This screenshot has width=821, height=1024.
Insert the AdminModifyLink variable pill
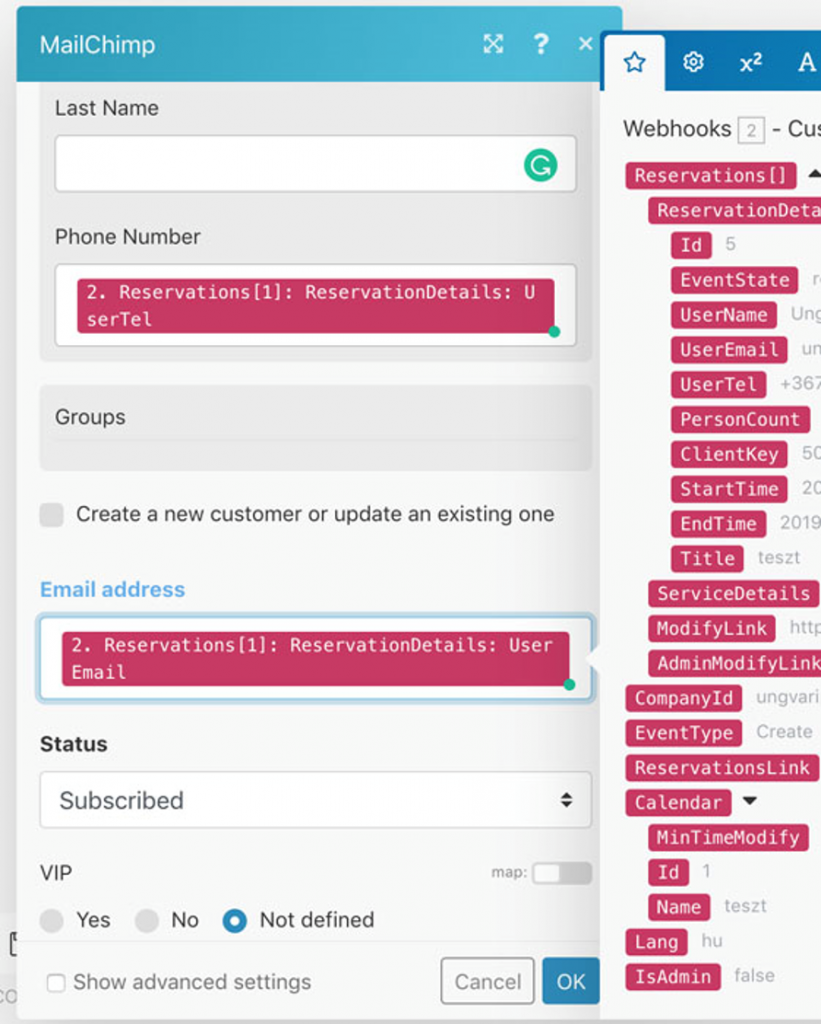(x=735, y=663)
